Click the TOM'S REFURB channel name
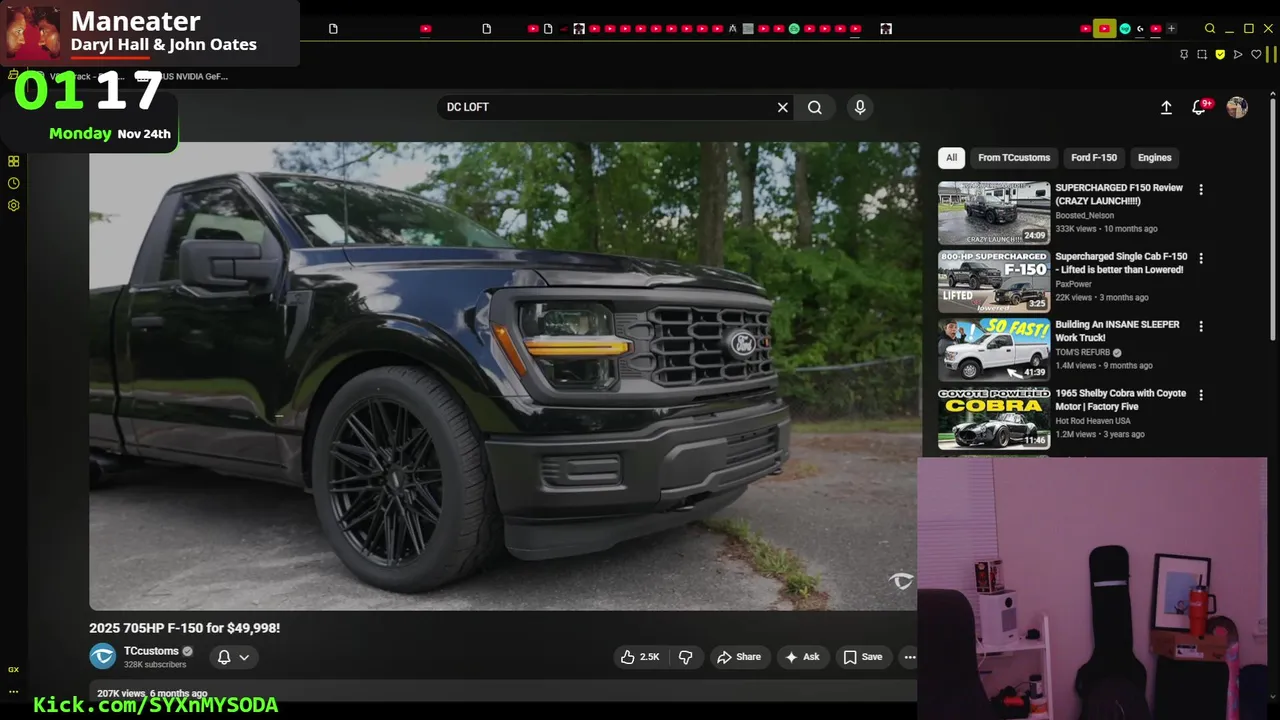1280x720 pixels. point(1082,353)
